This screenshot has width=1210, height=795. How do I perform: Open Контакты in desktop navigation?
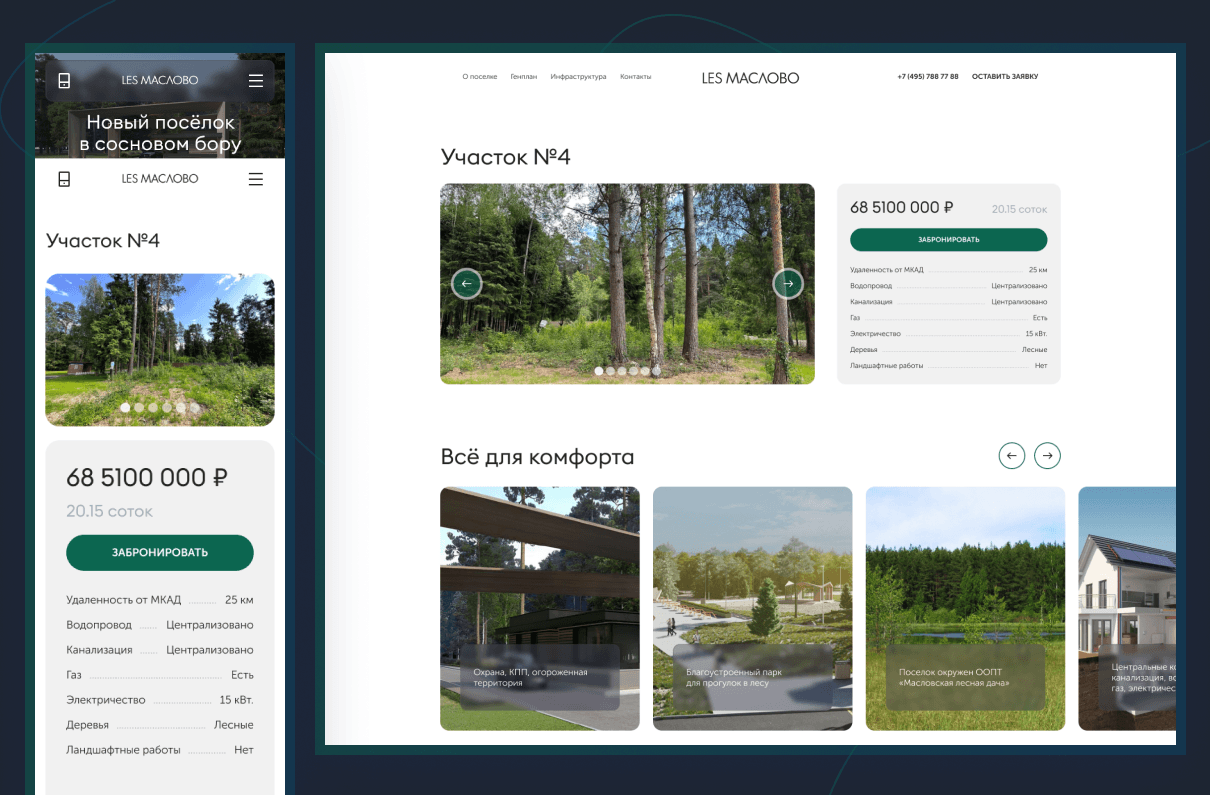635,77
